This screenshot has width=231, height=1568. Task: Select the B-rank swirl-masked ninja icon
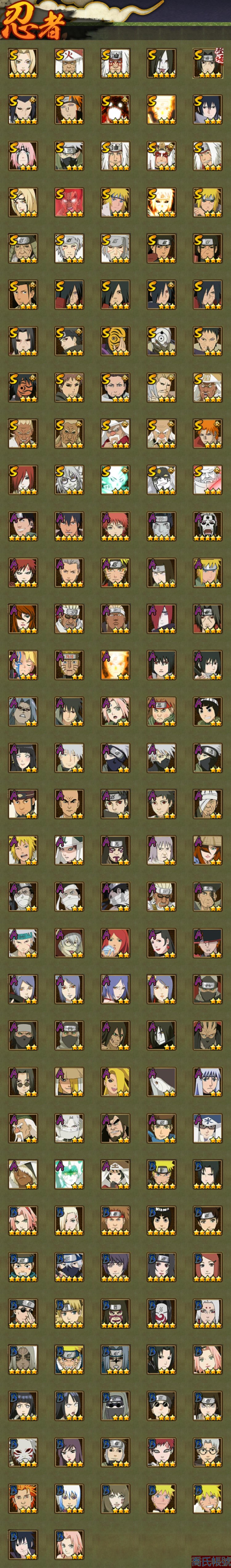162,1312
